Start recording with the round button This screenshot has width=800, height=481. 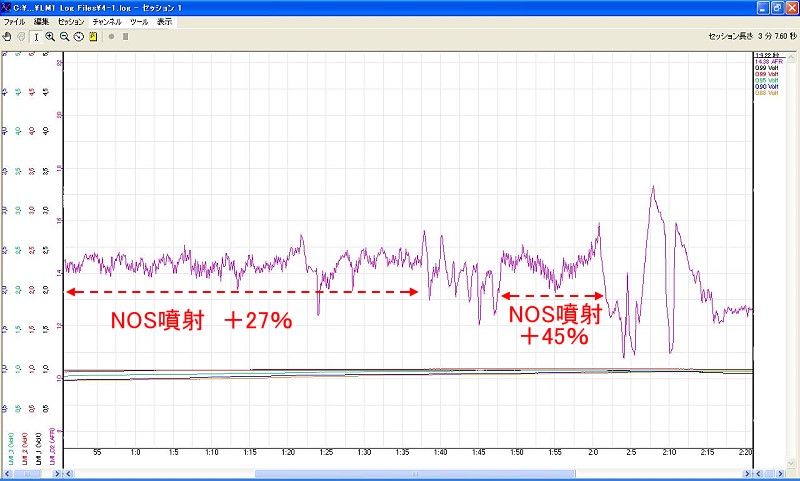[111, 37]
